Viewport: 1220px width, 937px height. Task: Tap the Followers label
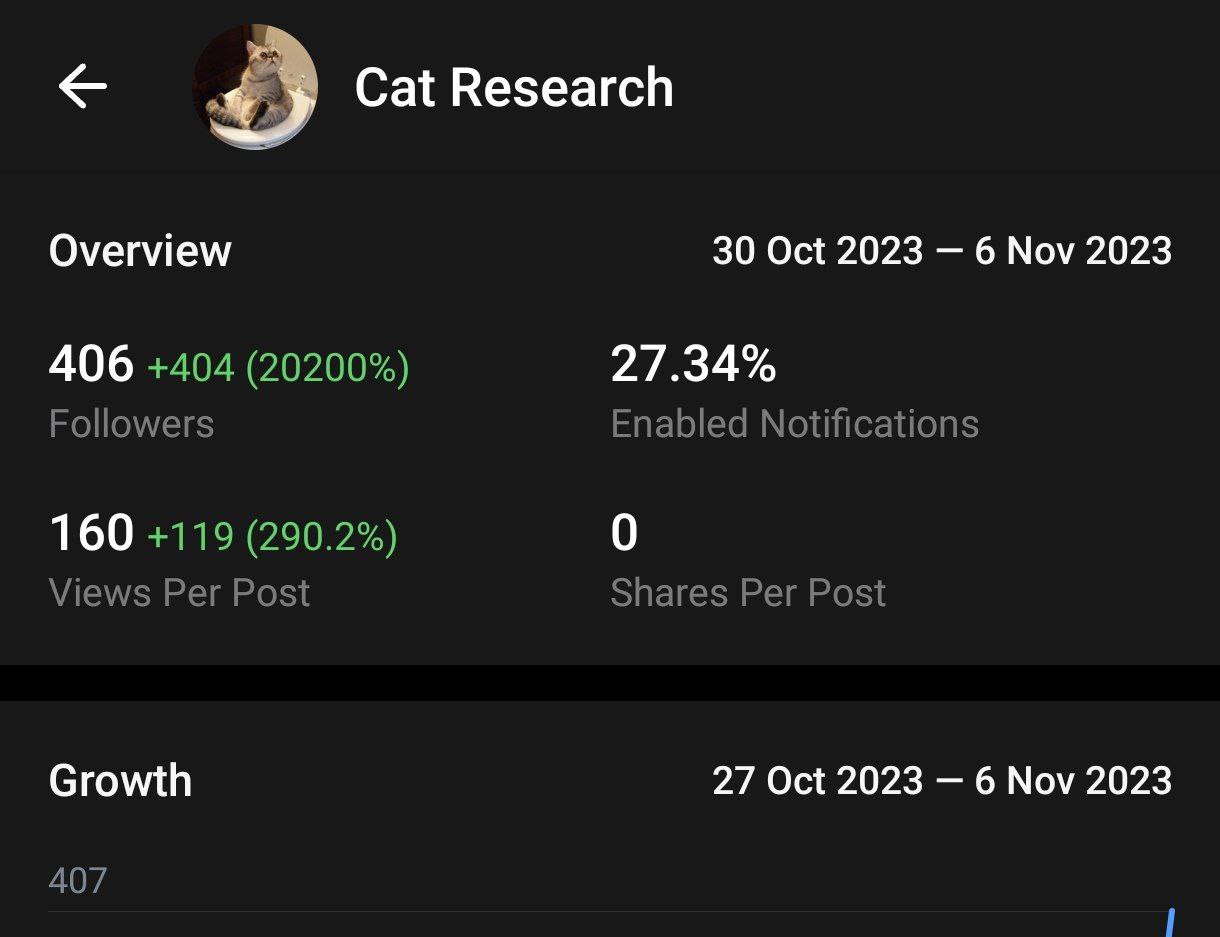tap(131, 424)
